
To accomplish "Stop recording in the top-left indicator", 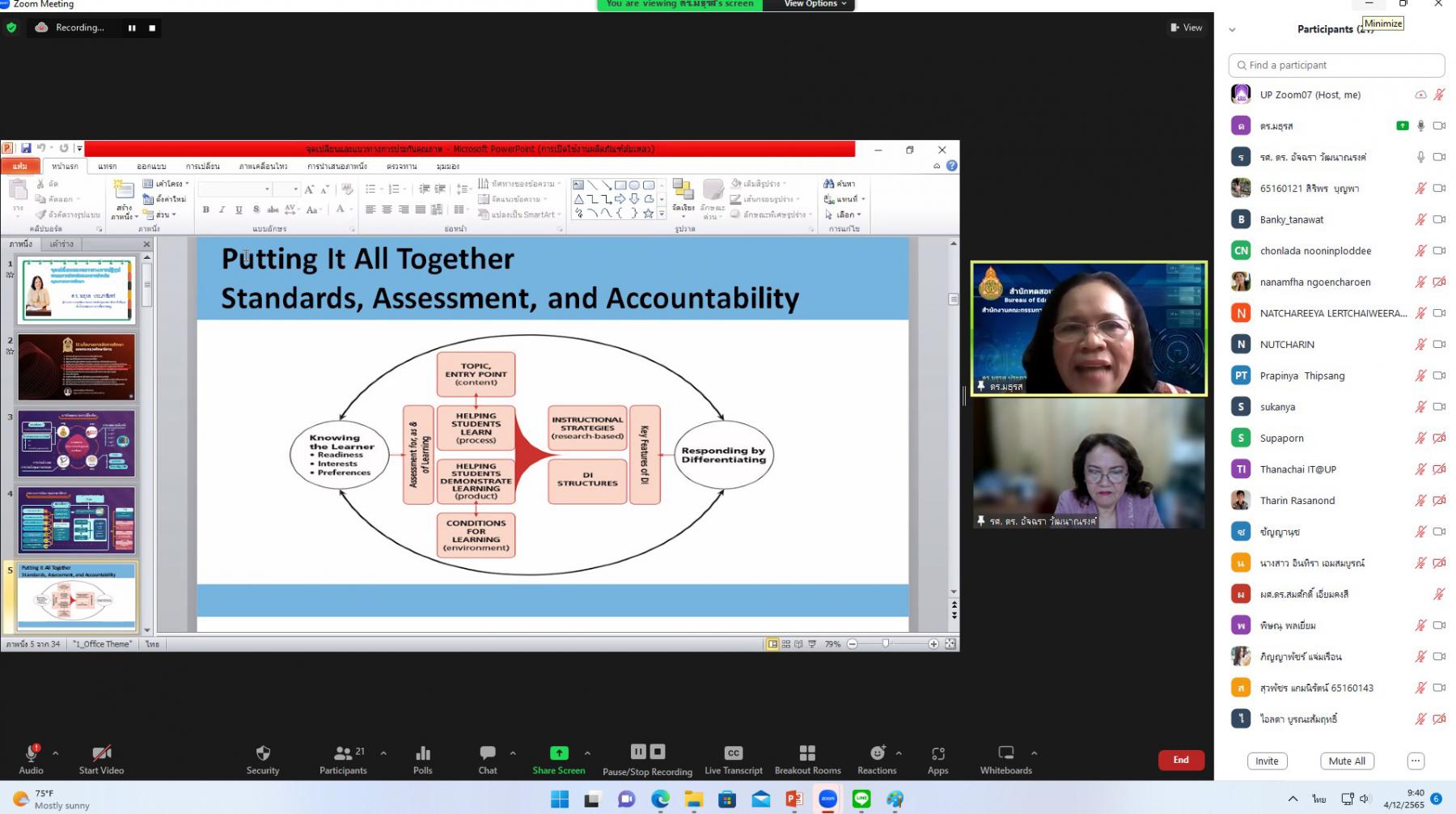I will (152, 28).
